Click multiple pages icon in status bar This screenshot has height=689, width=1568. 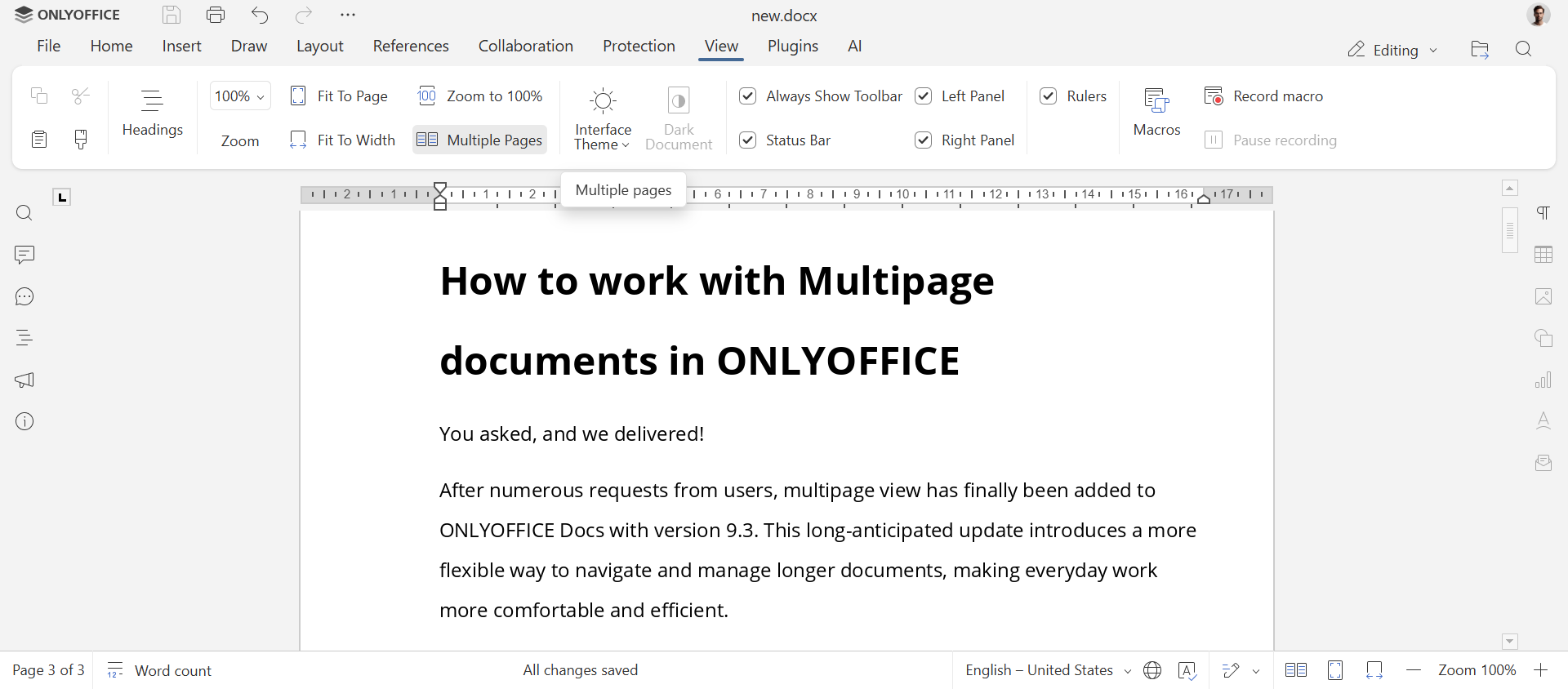point(1296,670)
